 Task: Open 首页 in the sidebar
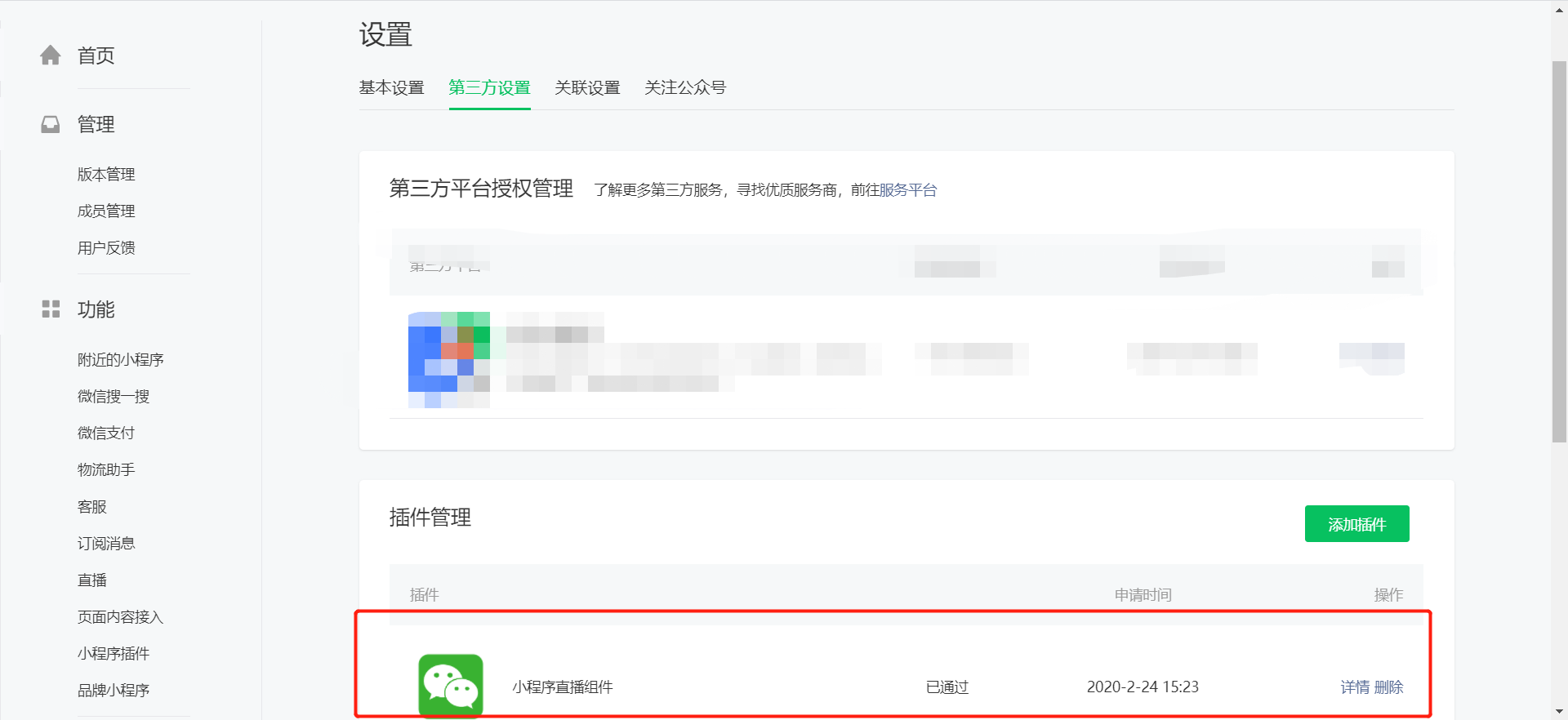[x=96, y=56]
